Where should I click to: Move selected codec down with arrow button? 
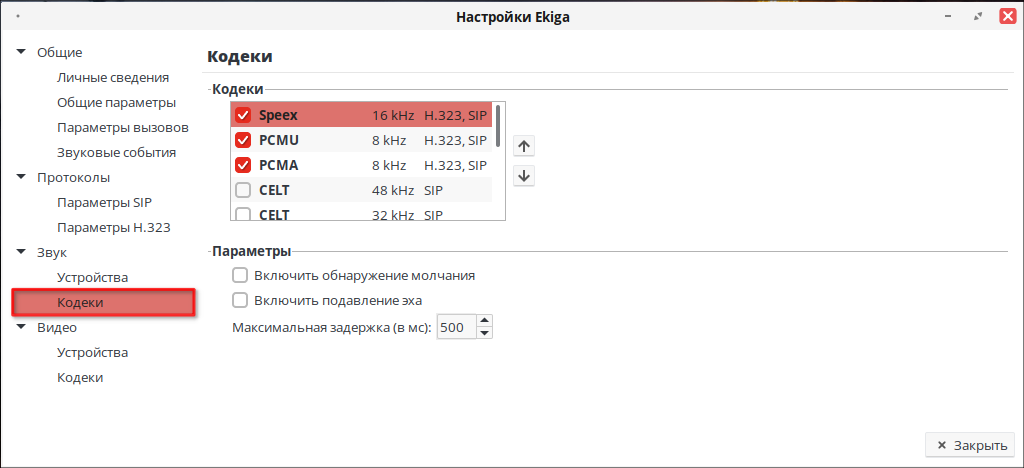pos(524,176)
